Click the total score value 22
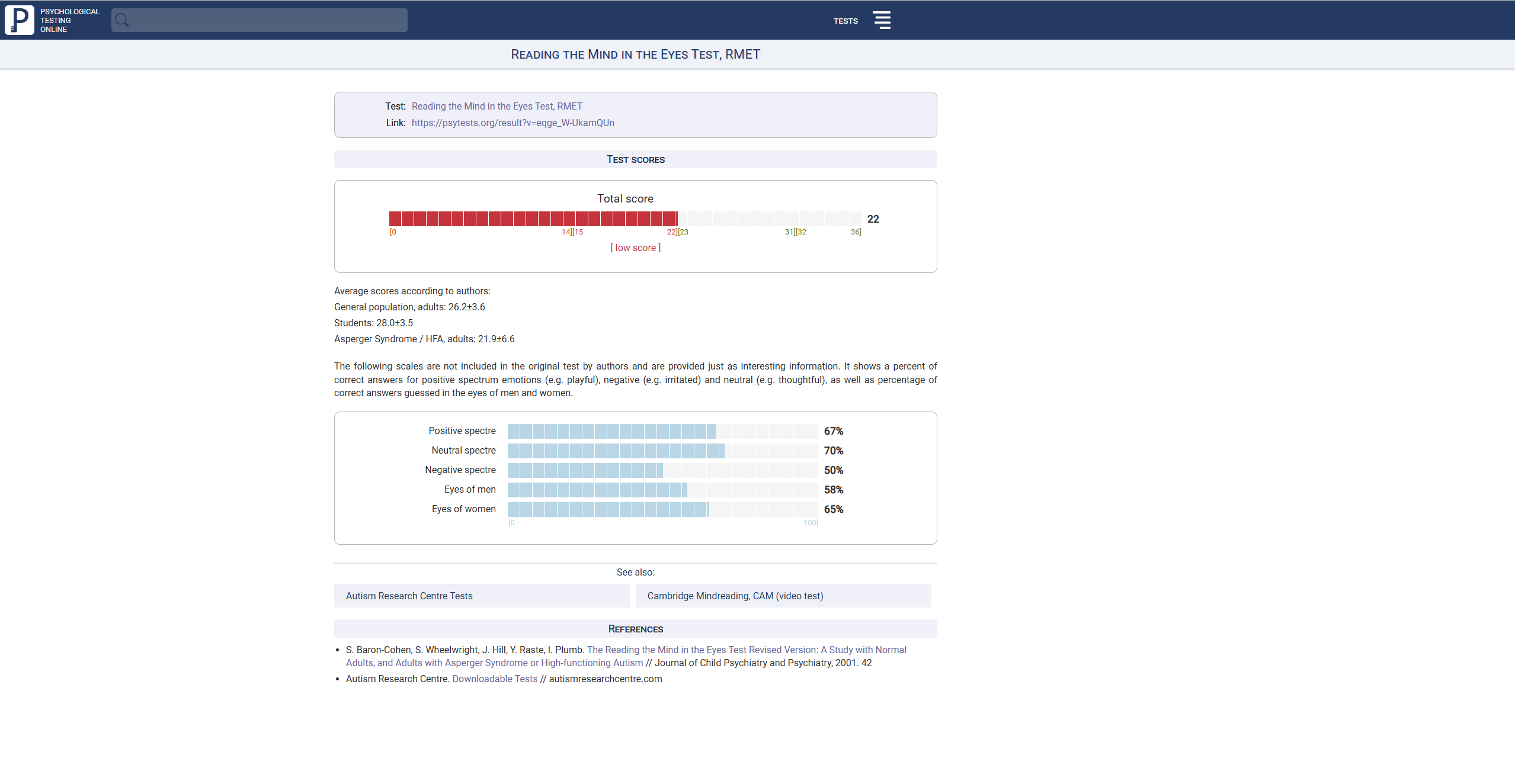The image size is (1515, 784). tap(873, 219)
